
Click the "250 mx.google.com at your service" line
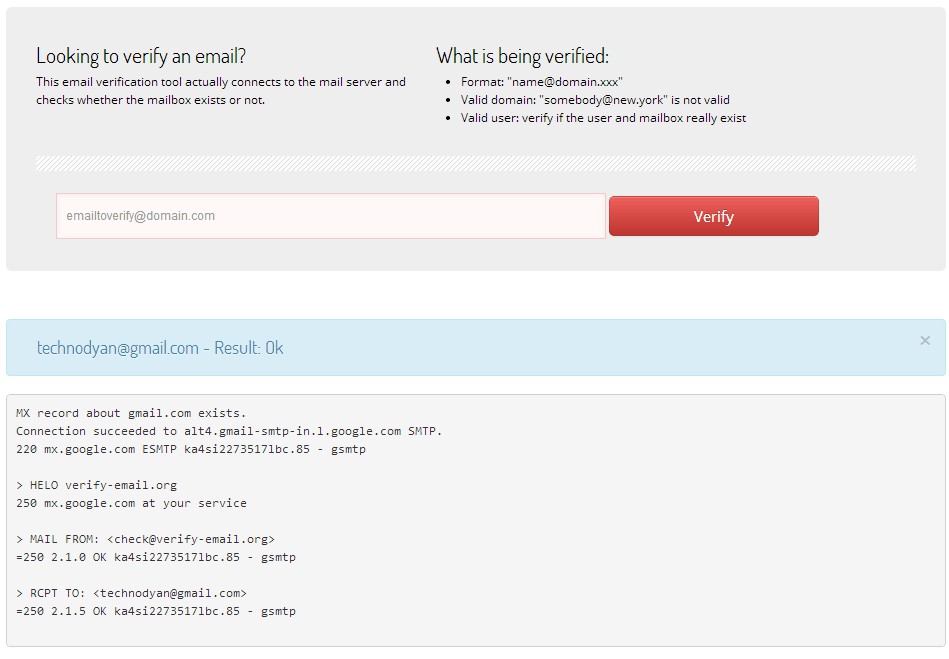pos(131,503)
